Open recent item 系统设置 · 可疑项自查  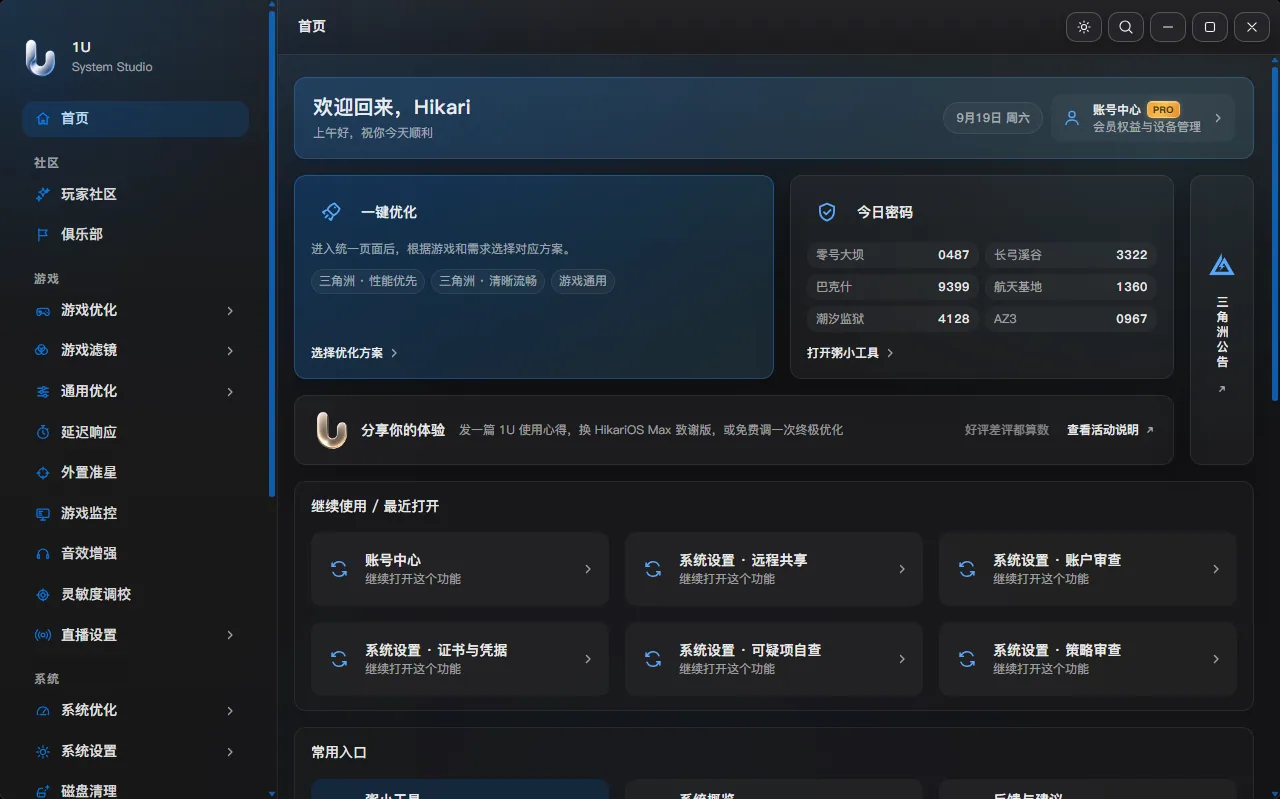click(774, 659)
